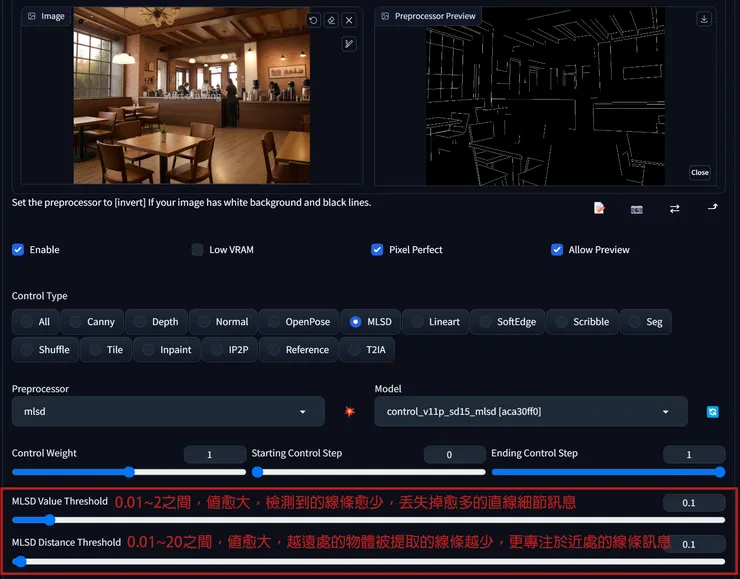The width and height of the screenshot is (740, 579).
Task: Pick Normal control type
Action: click(x=223, y=322)
